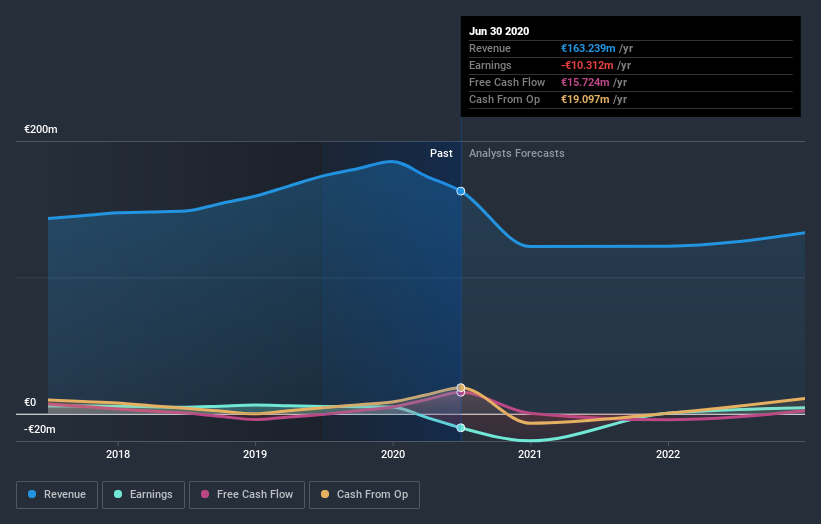Click the Past label on chart

441,153
